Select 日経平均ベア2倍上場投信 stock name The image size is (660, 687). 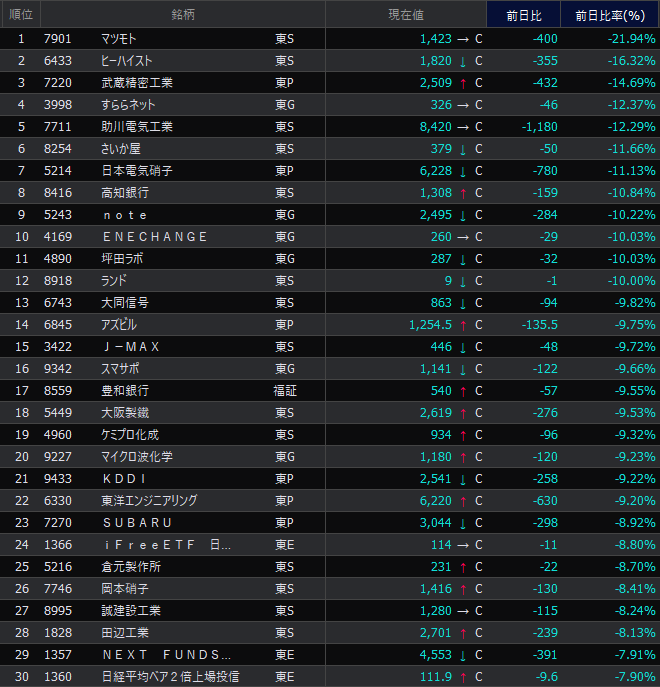coord(170,676)
